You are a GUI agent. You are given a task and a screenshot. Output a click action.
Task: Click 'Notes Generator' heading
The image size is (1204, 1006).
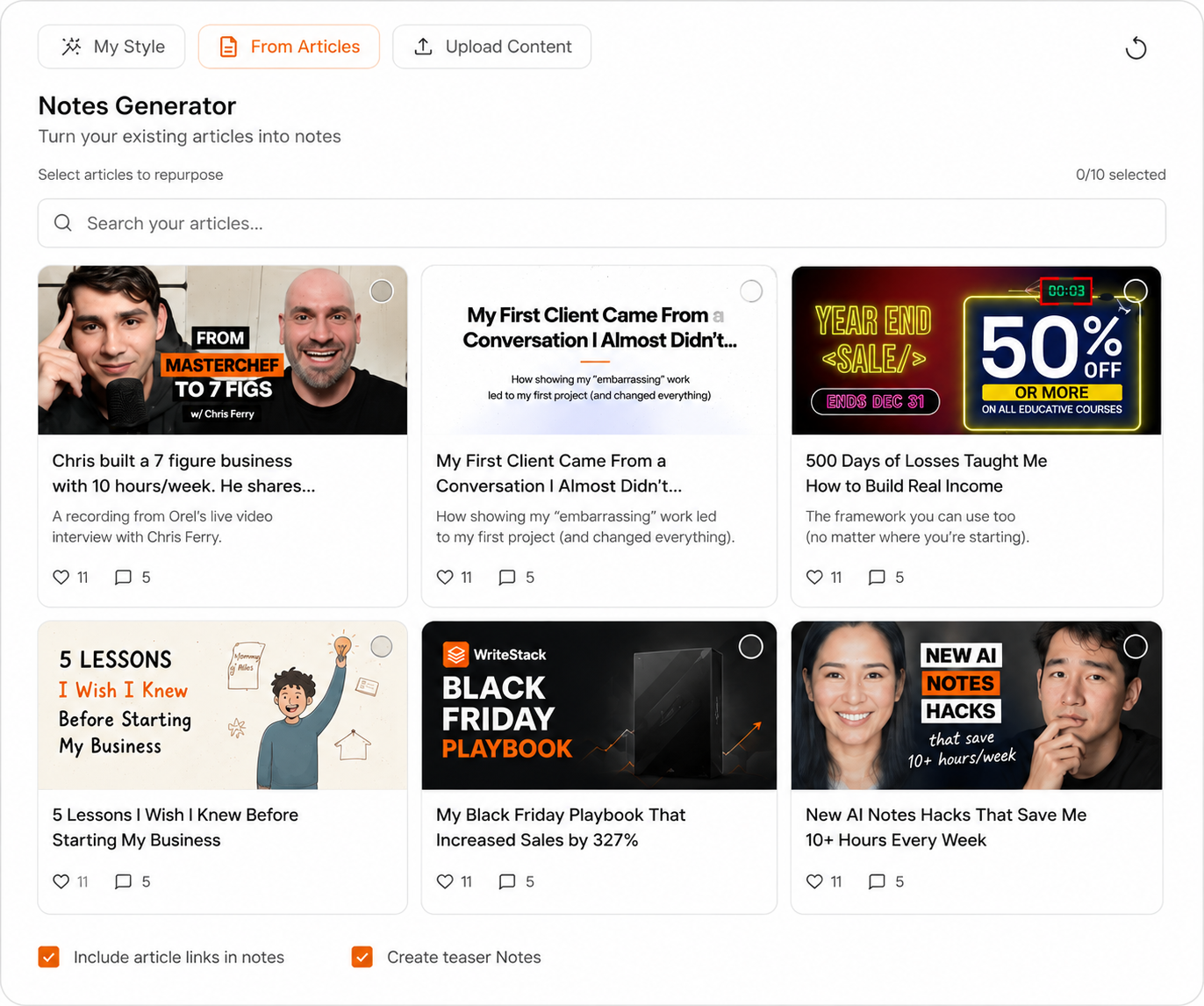[137, 105]
